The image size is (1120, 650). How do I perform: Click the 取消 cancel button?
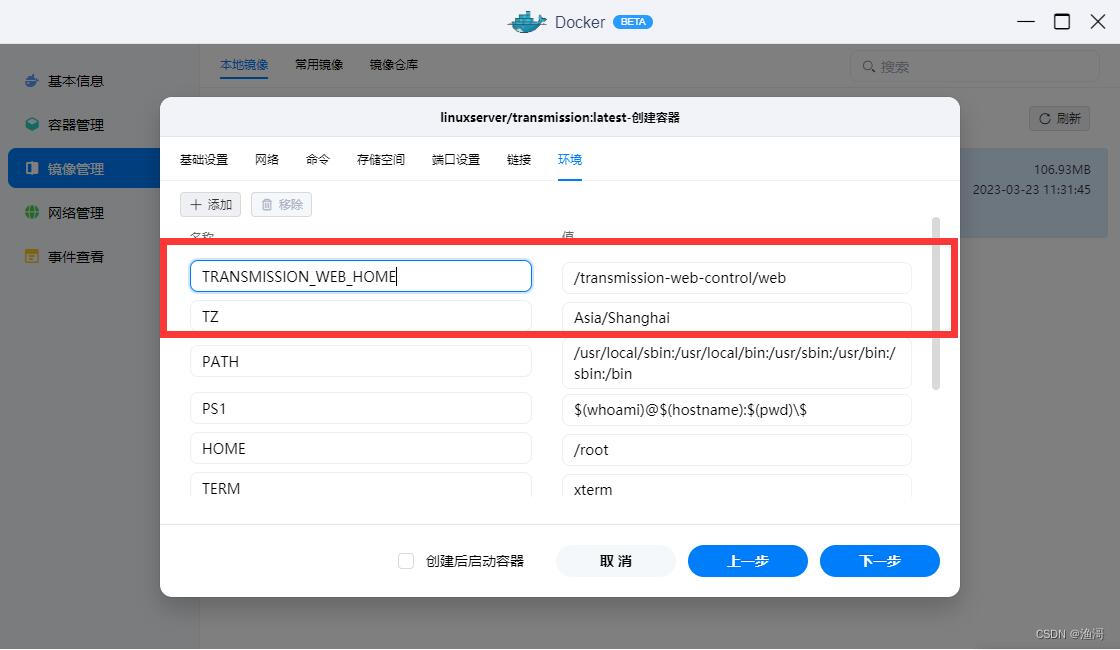(616, 561)
